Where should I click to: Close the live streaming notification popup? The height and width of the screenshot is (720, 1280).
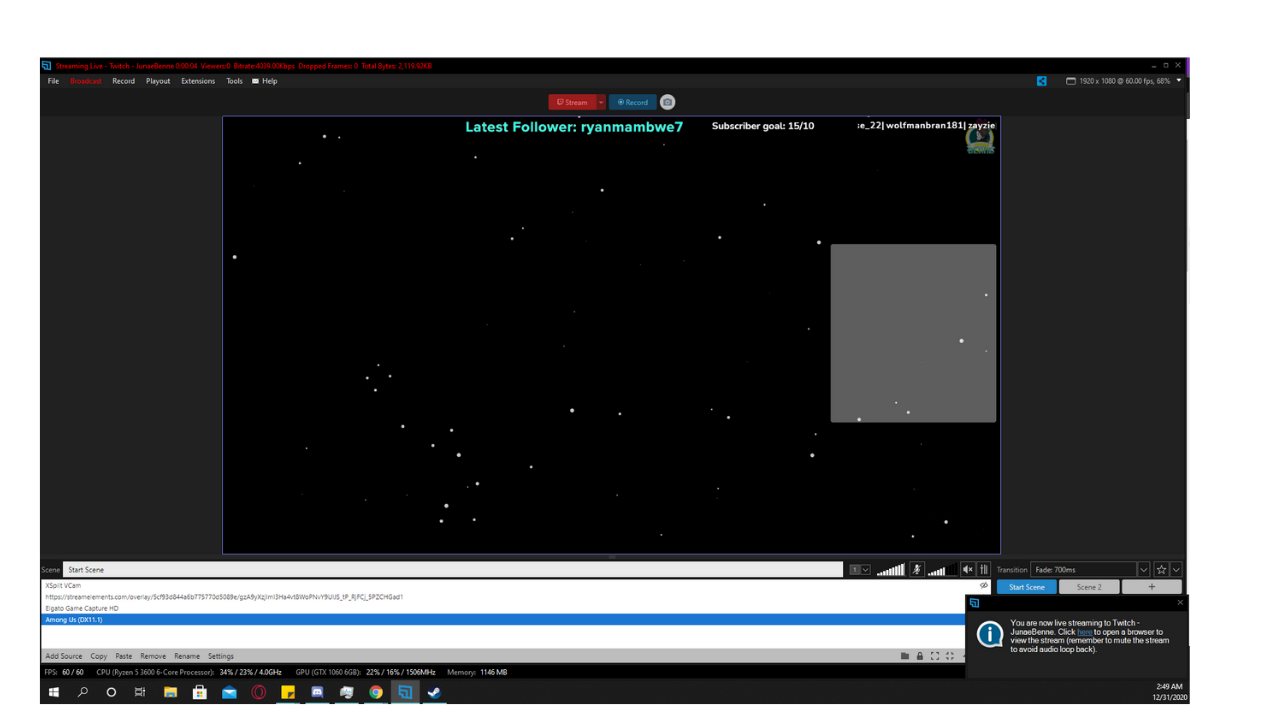[x=1180, y=602]
